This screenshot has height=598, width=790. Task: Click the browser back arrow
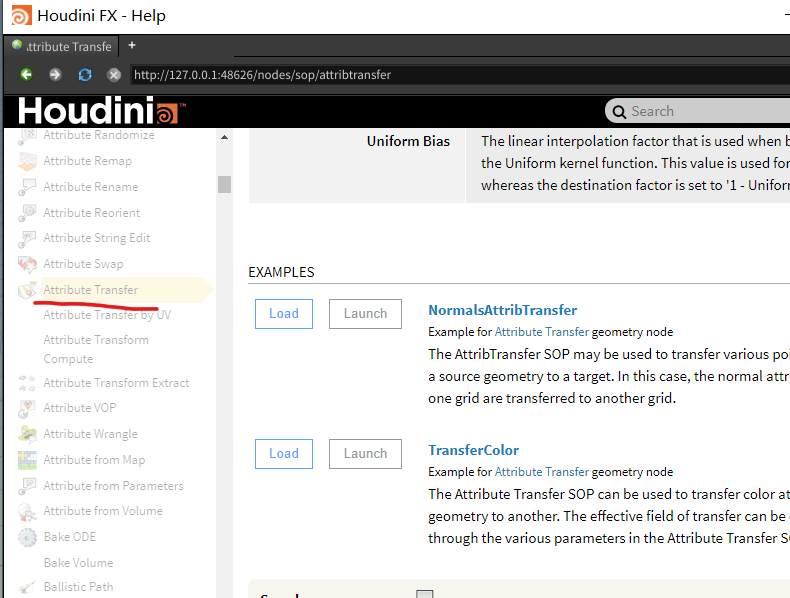pyautogui.click(x=26, y=75)
